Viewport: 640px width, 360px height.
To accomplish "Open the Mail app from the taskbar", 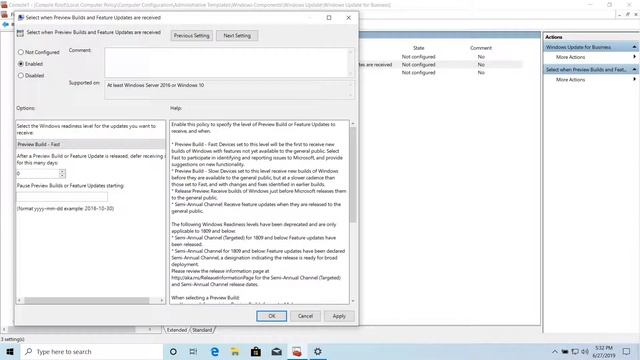I will click(x=276, y=351).
